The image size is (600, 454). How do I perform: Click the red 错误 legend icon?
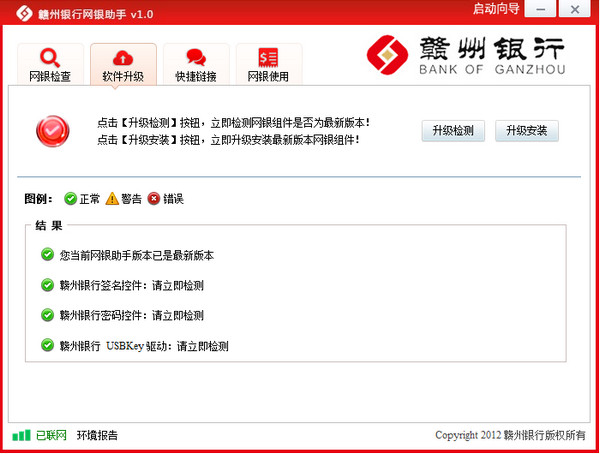[x=154, y=199]
